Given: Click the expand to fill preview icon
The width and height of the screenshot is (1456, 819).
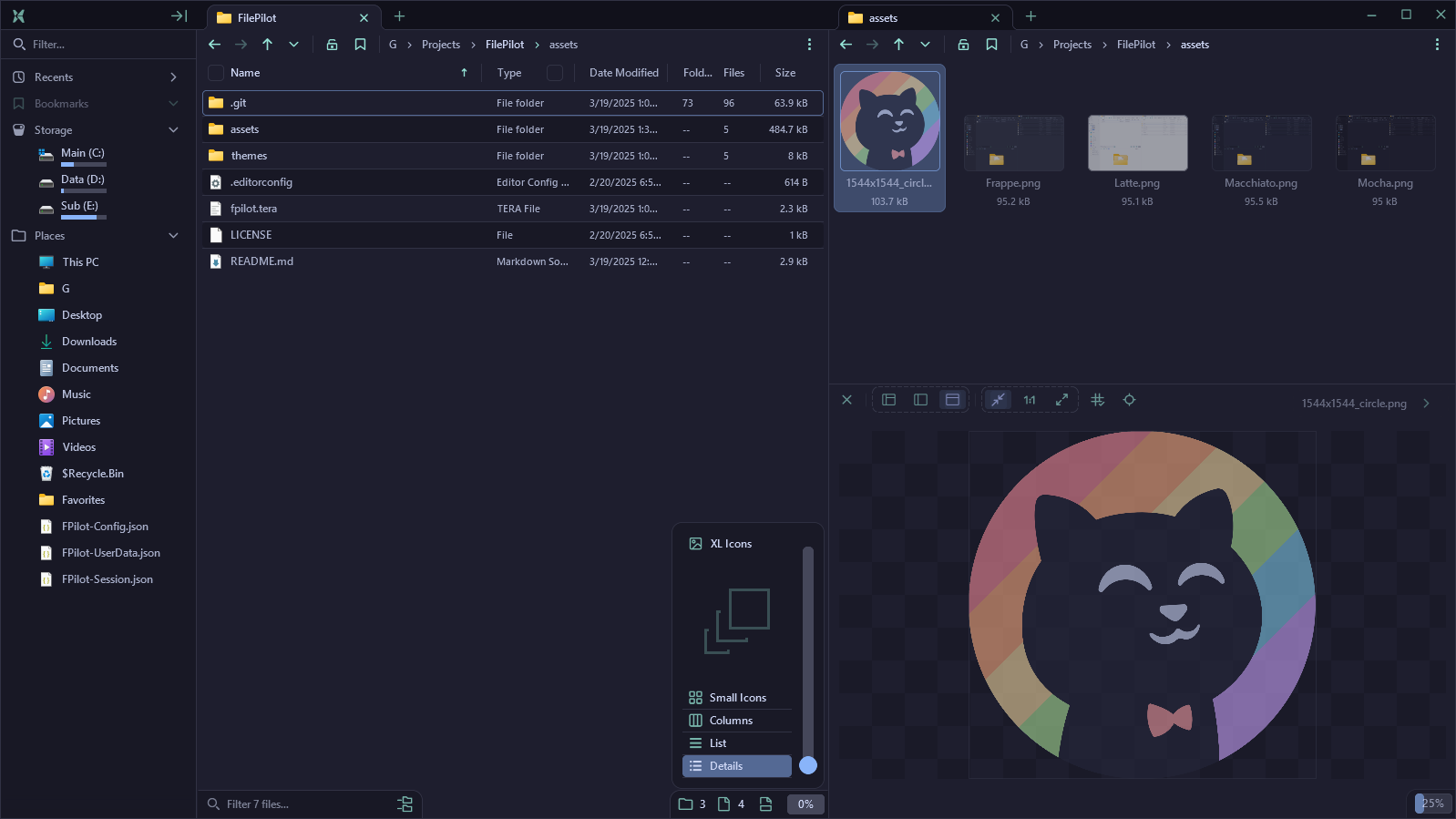Looking at the screenshot, I should tap(1061, 400).
